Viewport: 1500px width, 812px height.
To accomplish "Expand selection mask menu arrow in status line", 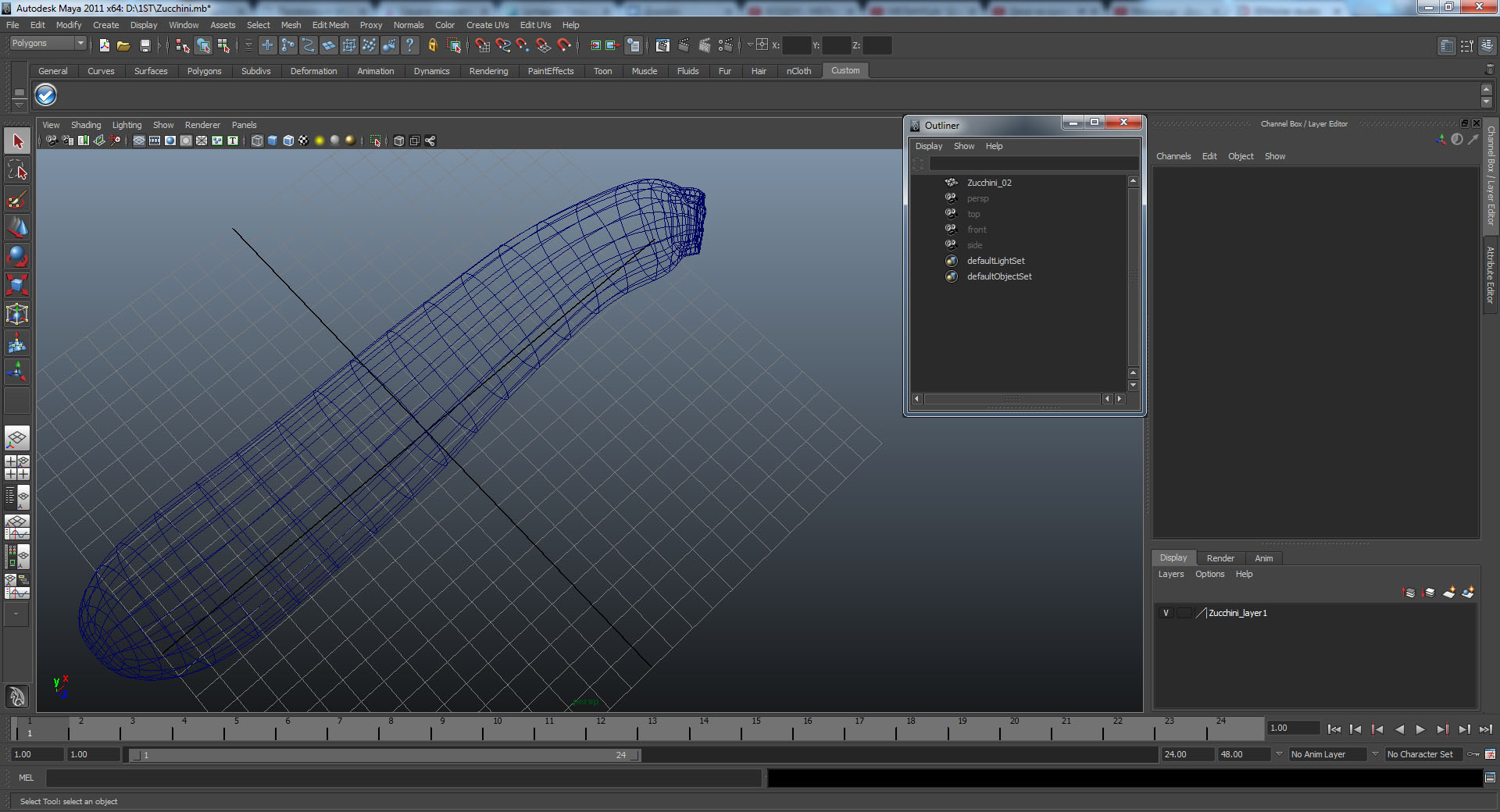I will coord(248,45).
